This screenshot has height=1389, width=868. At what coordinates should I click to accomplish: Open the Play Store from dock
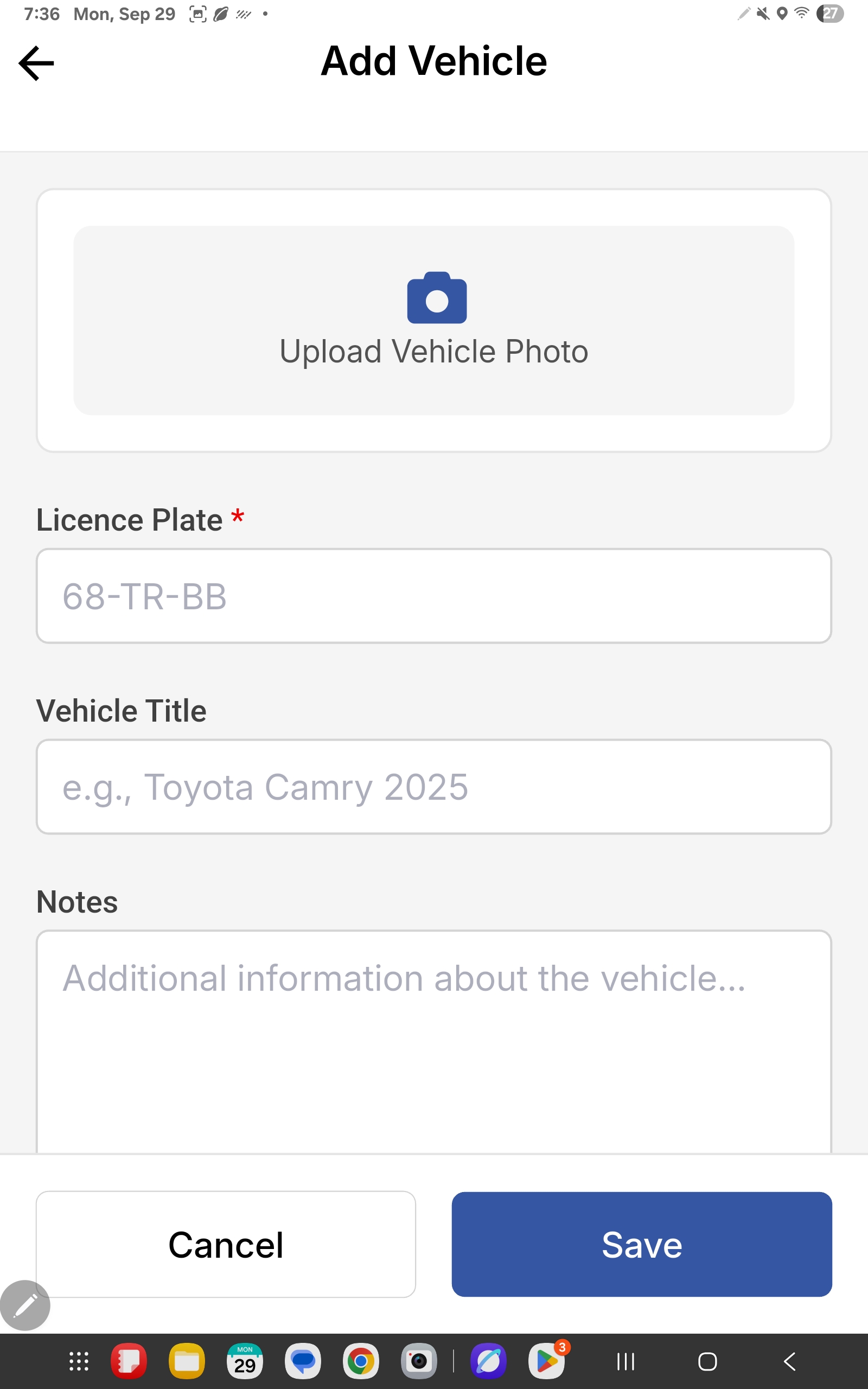point(546,1361)
